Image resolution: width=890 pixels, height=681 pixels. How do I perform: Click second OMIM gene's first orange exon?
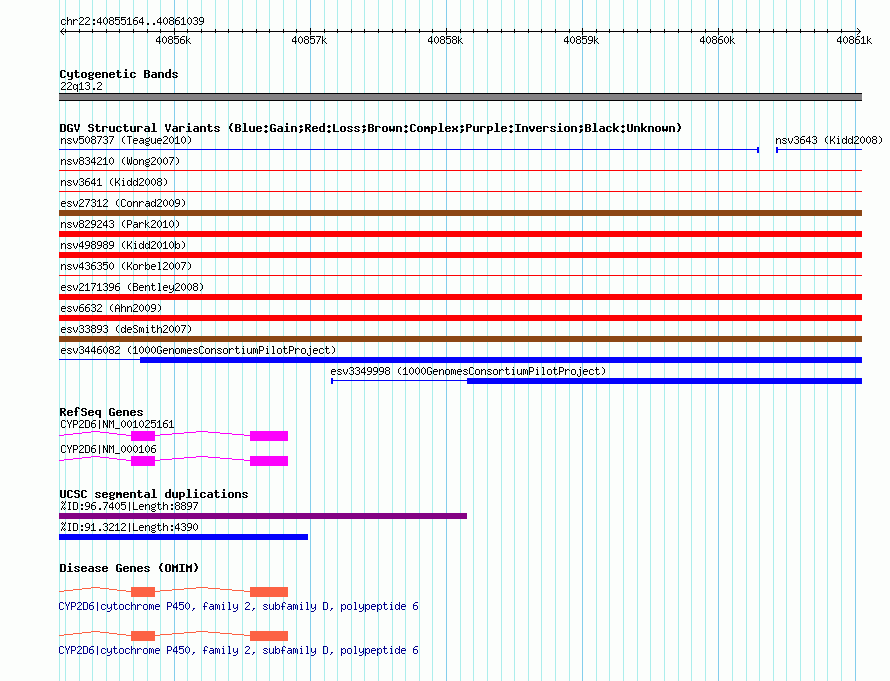(143, 636)
